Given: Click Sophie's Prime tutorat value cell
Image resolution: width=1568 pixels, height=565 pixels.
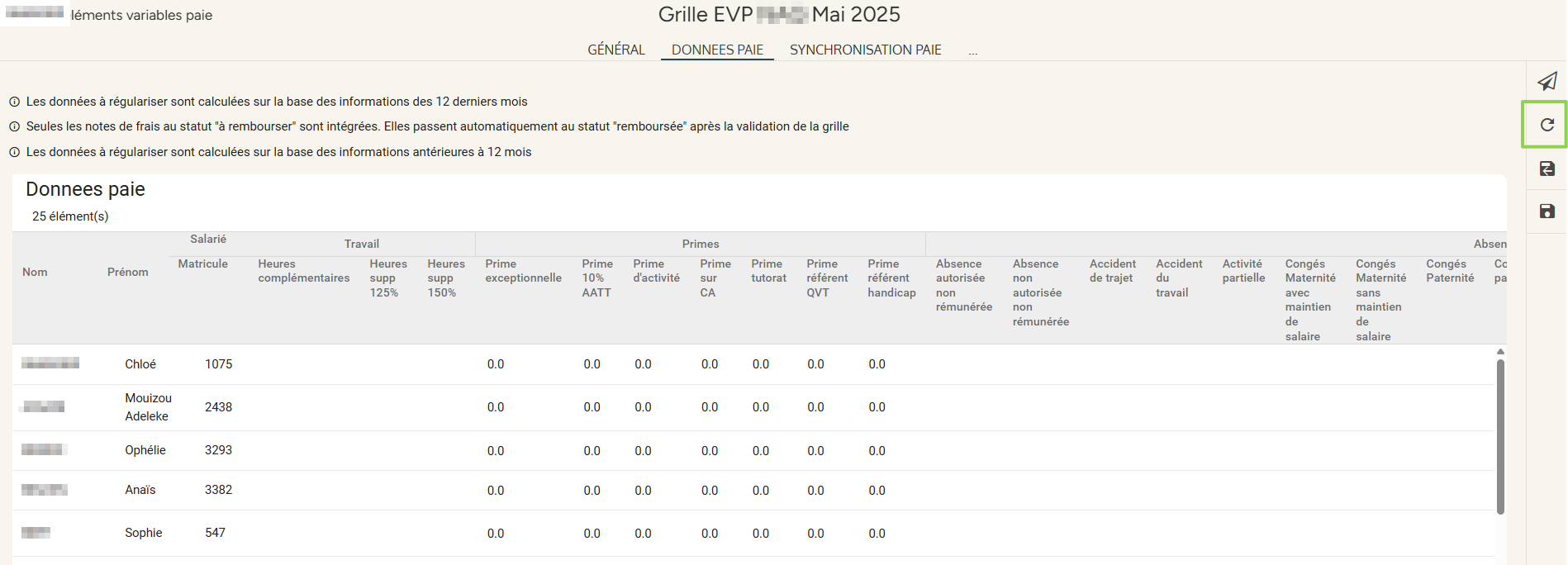Looking at the screenshot, I should pyautogui.click(x=761, y=534).
